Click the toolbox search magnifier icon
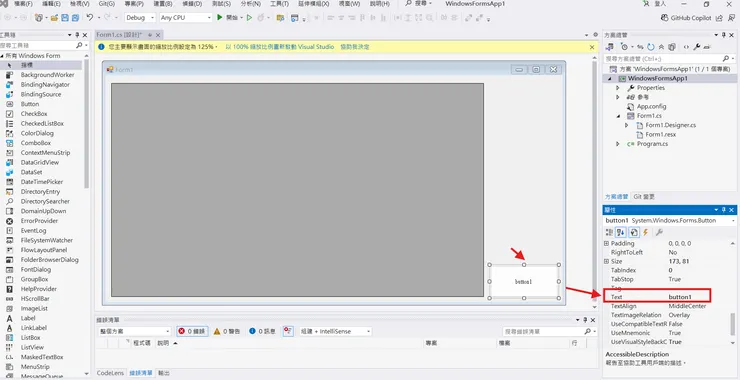740x380 pixels. tap(79, 45)
